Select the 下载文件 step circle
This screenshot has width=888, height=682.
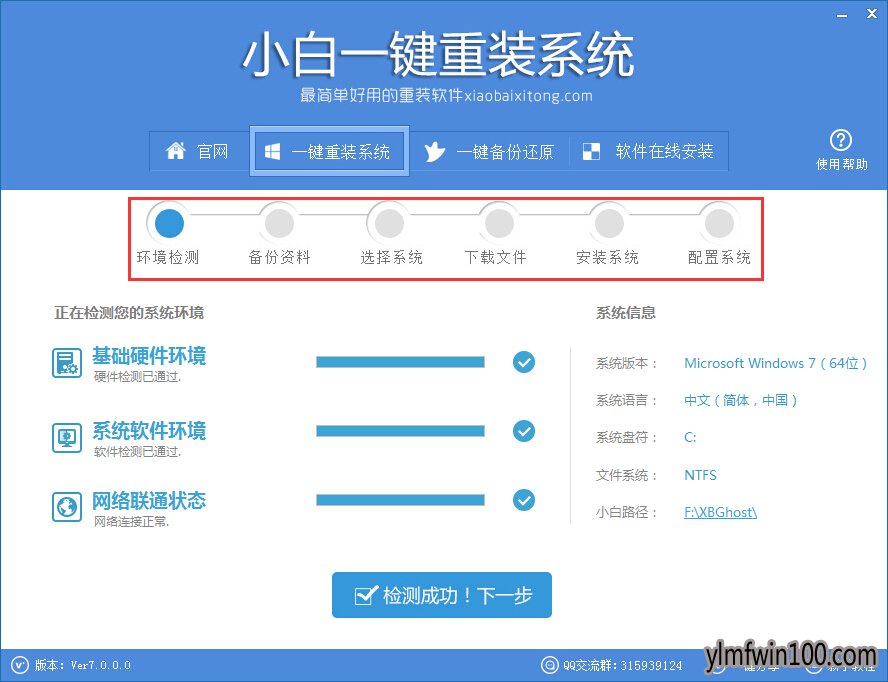point(499,223)
